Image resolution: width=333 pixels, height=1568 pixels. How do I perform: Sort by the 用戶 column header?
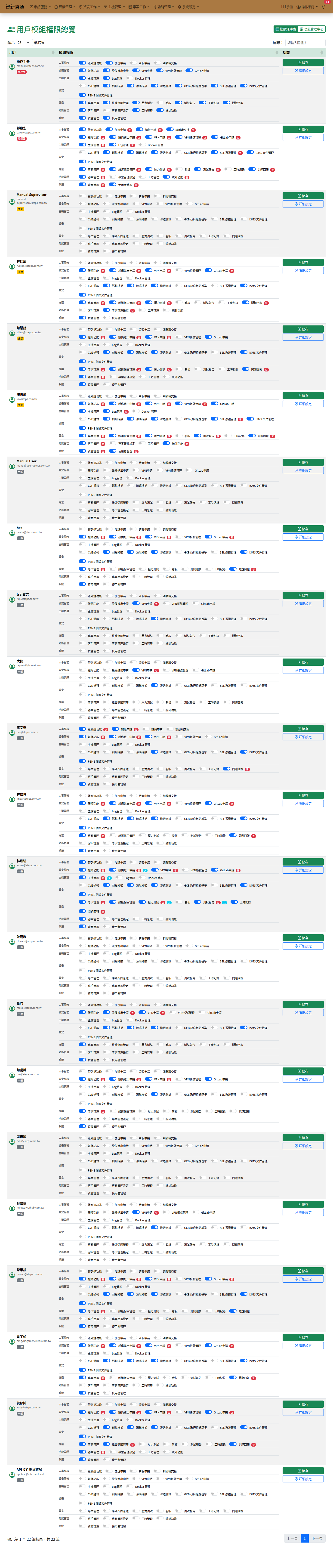click(32, 52)
